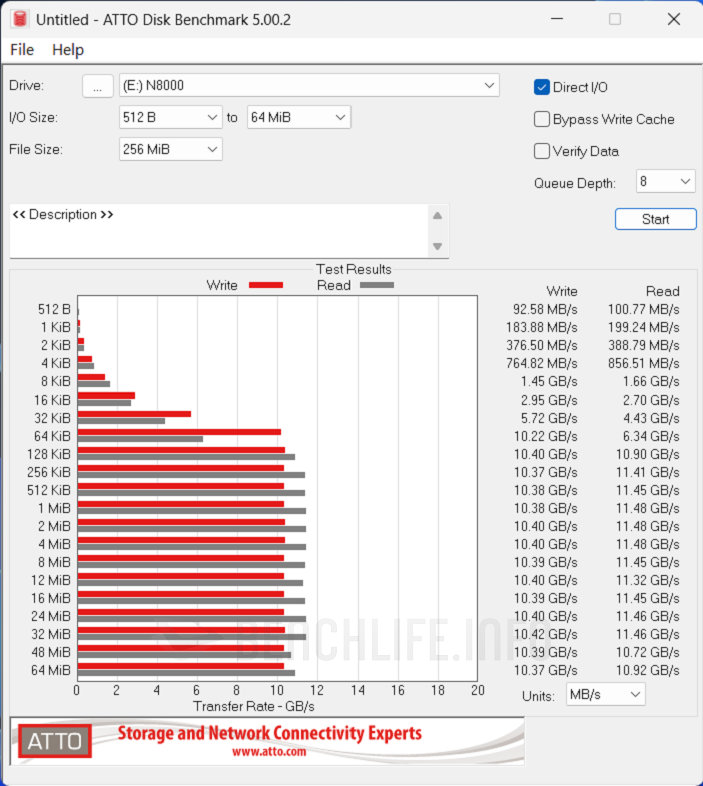Click the 128 KiB chart row label

click(49, 454)
